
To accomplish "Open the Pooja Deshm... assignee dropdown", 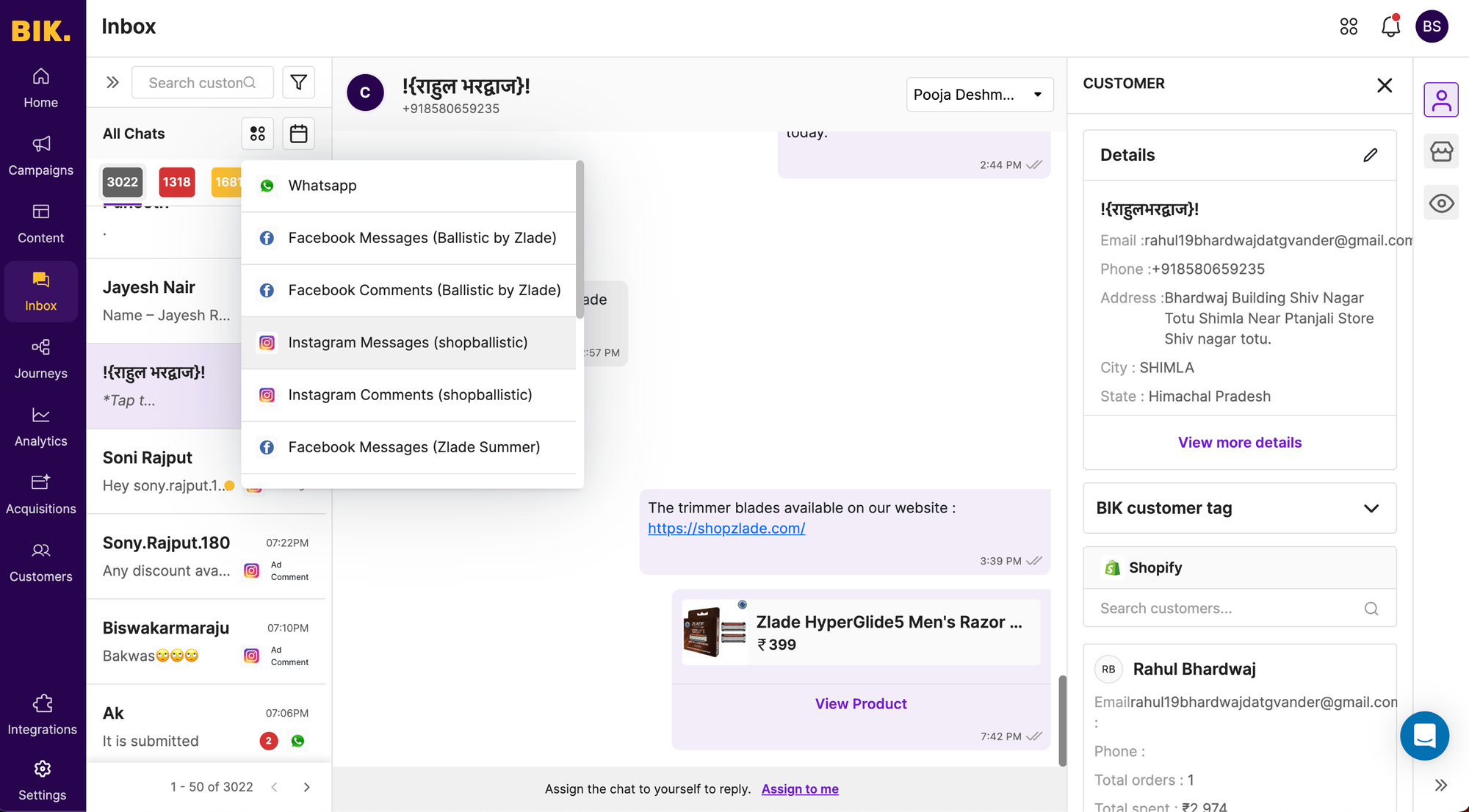I will pyautogui.click(x=980, y=94).
